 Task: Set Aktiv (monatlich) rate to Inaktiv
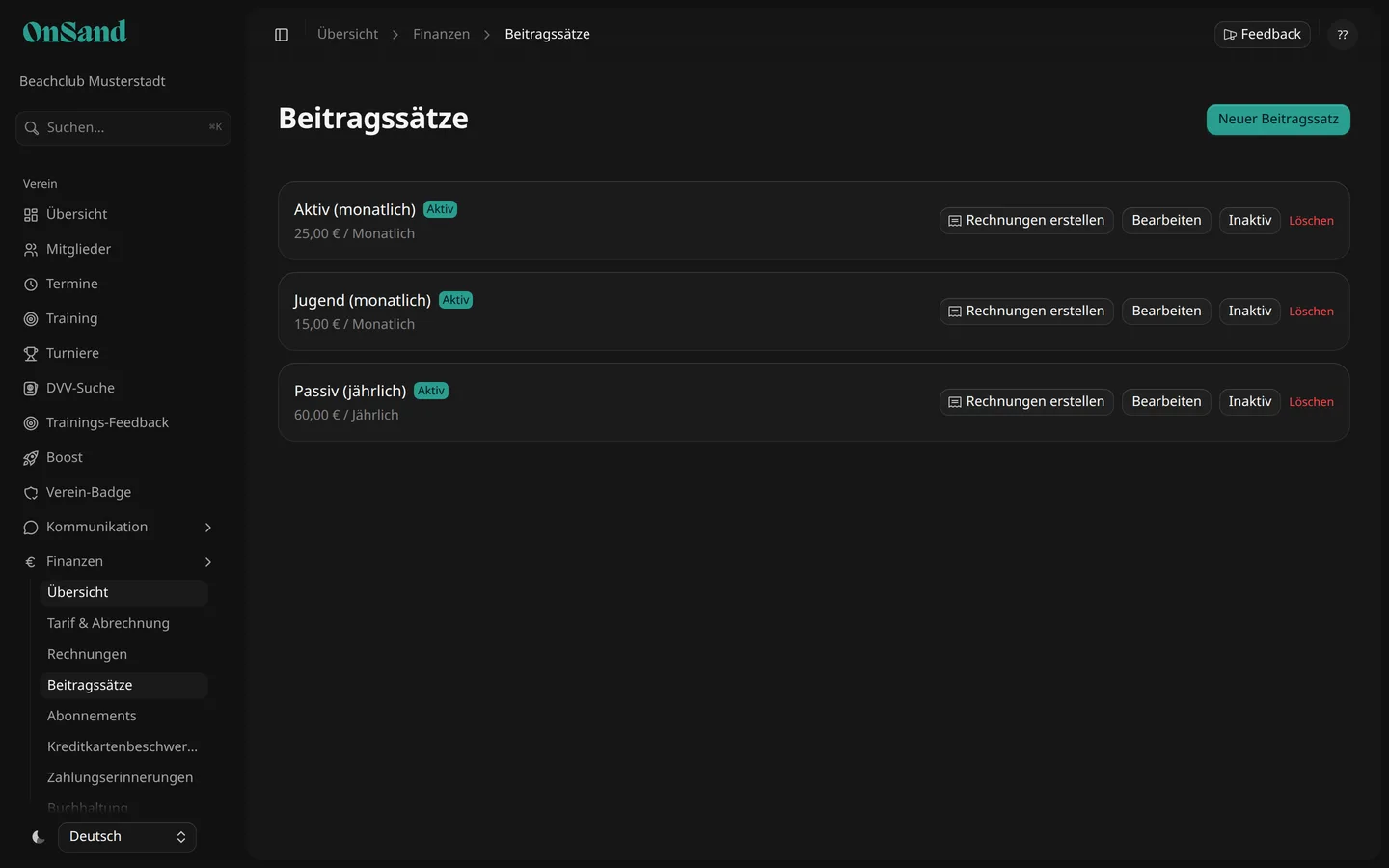point(1249,221)
